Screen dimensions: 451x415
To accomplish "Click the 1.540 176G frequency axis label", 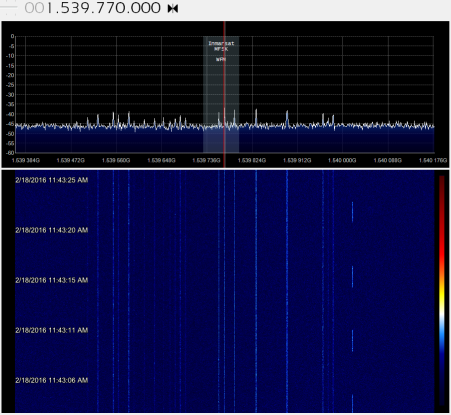I will pyautogui.click(x=433, y=160).
